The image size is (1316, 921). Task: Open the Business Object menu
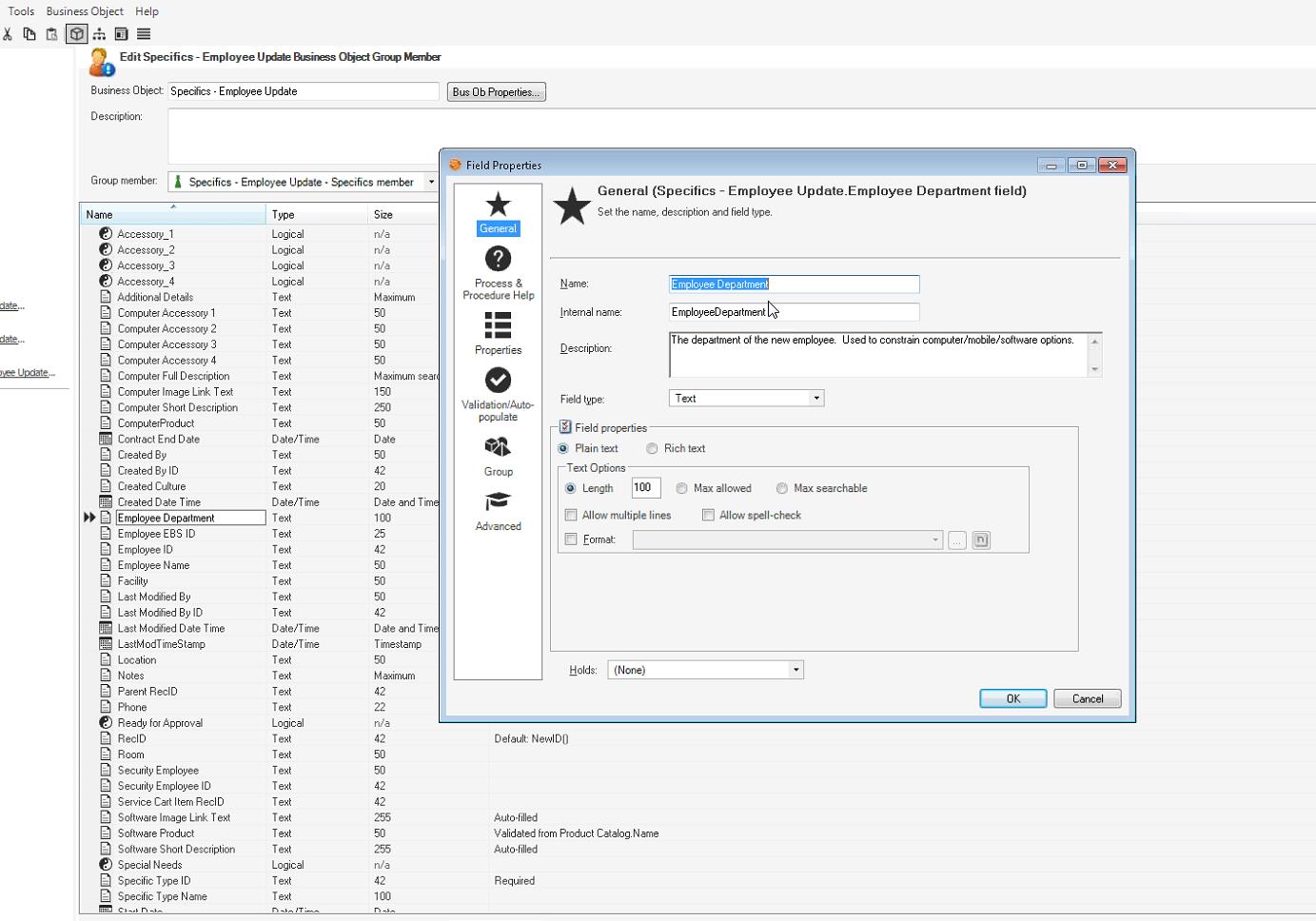[85, 11]
